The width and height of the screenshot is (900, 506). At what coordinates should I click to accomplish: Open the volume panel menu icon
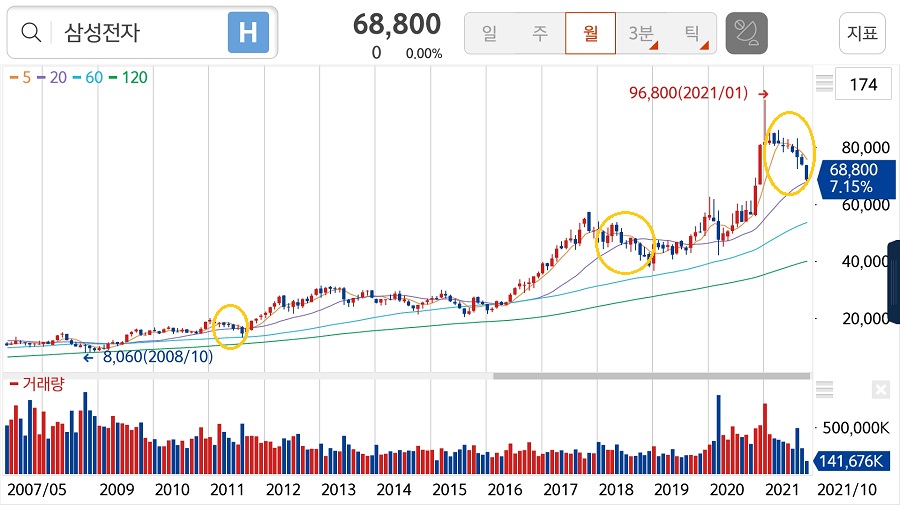(824, 390)
